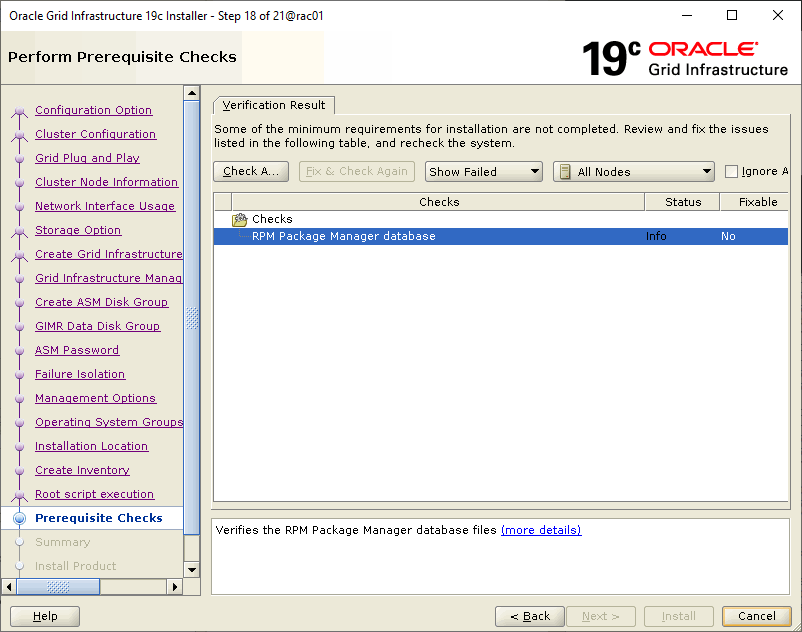
Task: Open the more details link
Action: pos(541,530)
